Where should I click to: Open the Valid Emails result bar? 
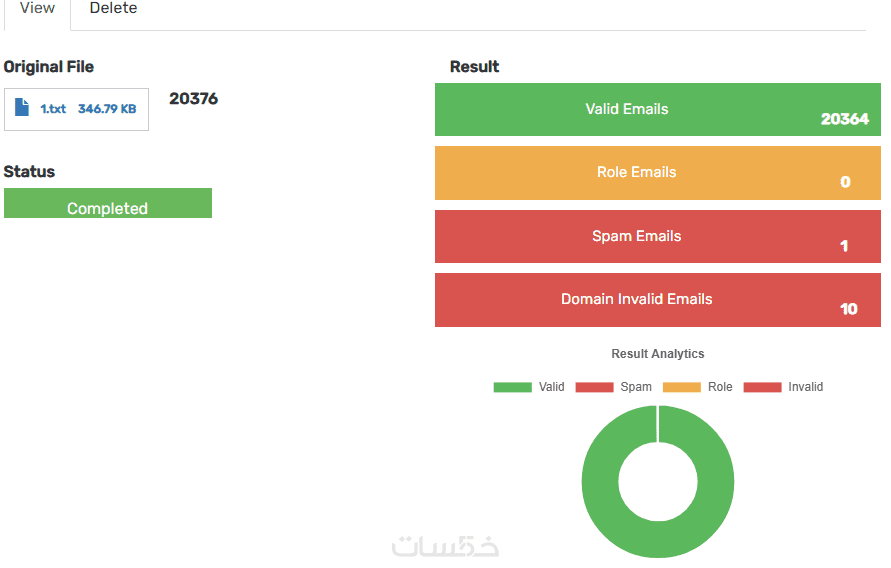pos(657,109)
